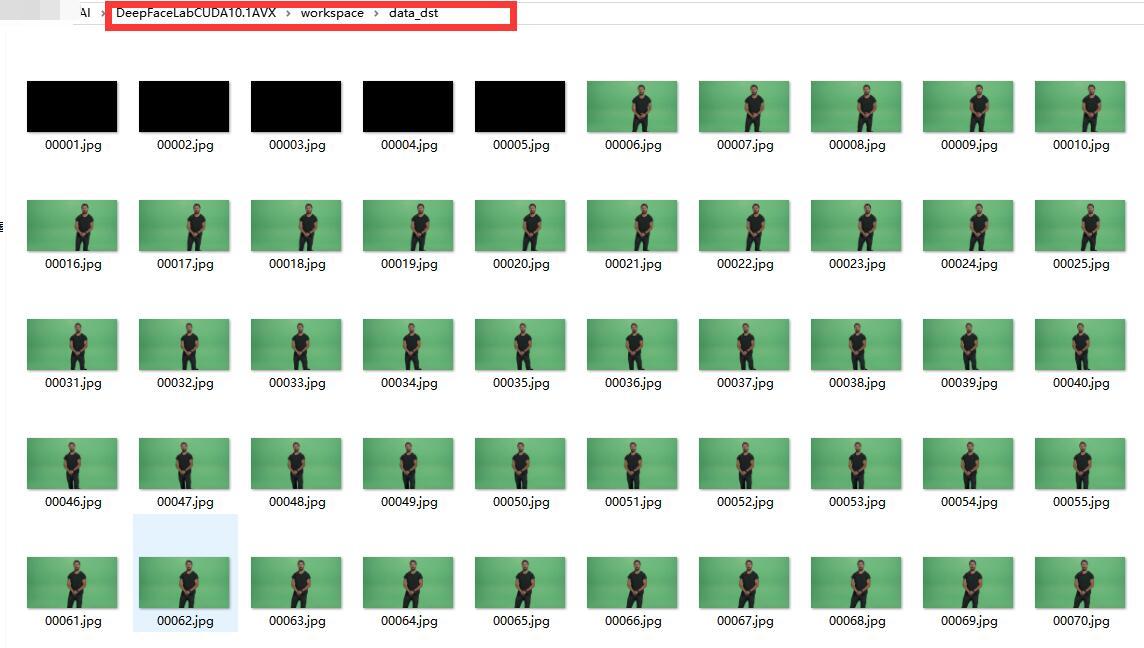This screenshot has height=648, width=1144.
Task: Select the image thumbnail of 00033.jpg
Action: coord(296,344)
